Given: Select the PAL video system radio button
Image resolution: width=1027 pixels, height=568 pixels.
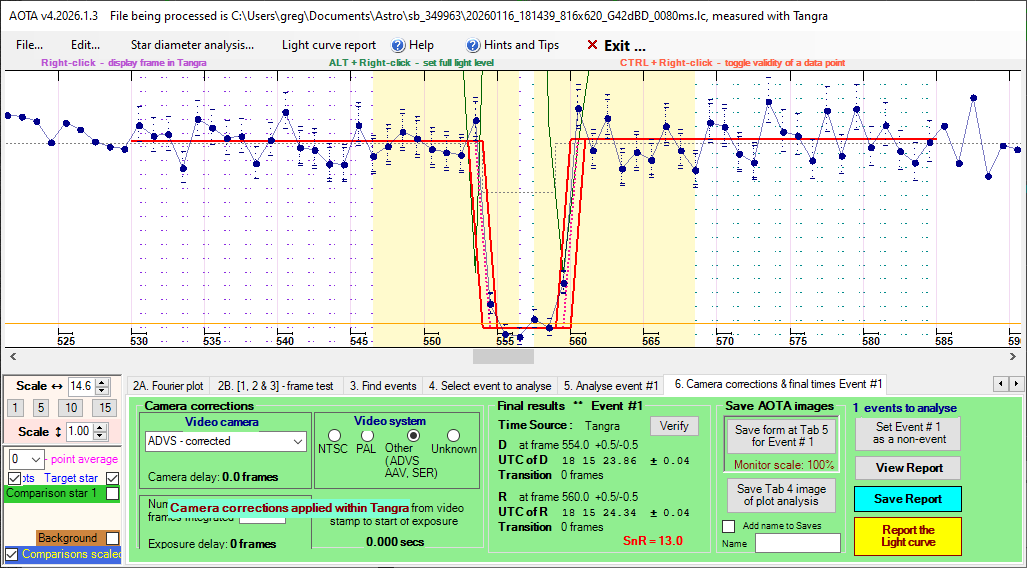Looking at the screenshot, I should pyautogui.click(x=369, y=435).
